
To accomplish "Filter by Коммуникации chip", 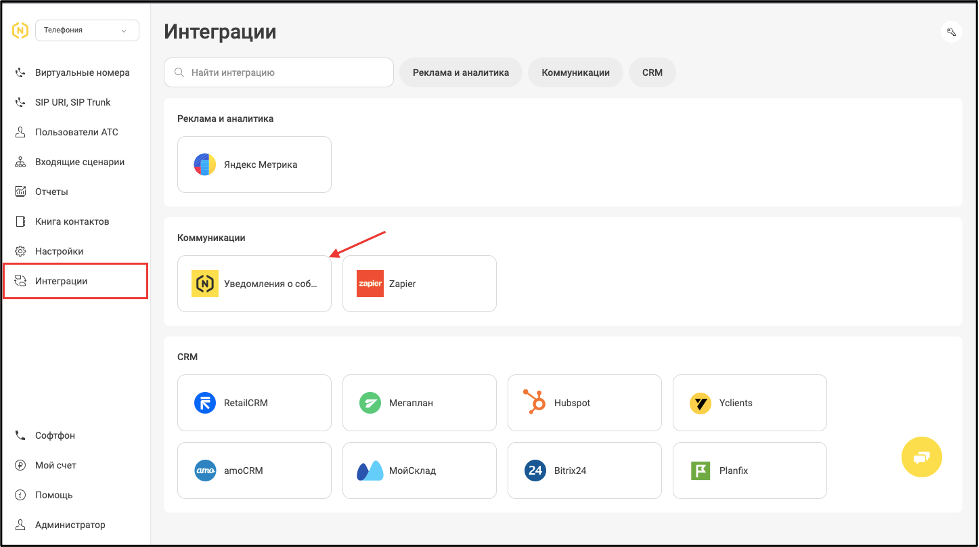I will click(x=575, y=72).
